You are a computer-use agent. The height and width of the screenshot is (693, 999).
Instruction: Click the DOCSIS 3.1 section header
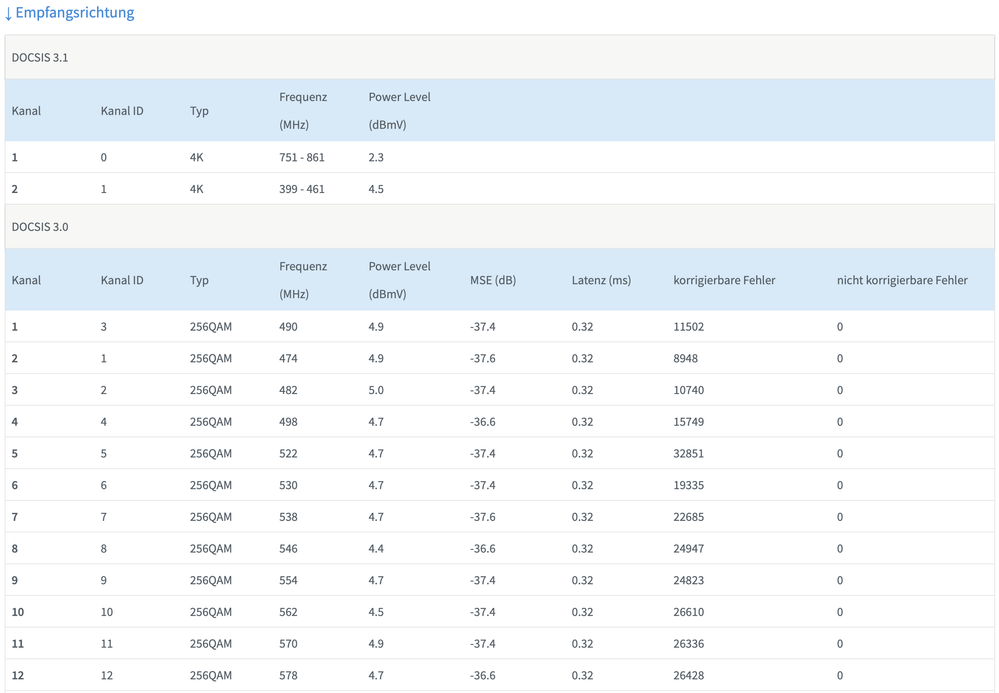click(40, 58)
